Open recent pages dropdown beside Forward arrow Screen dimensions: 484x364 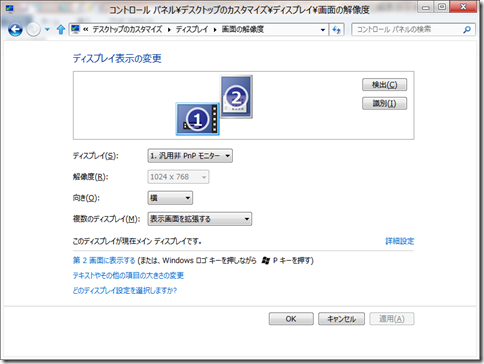(x=47, y=30)
